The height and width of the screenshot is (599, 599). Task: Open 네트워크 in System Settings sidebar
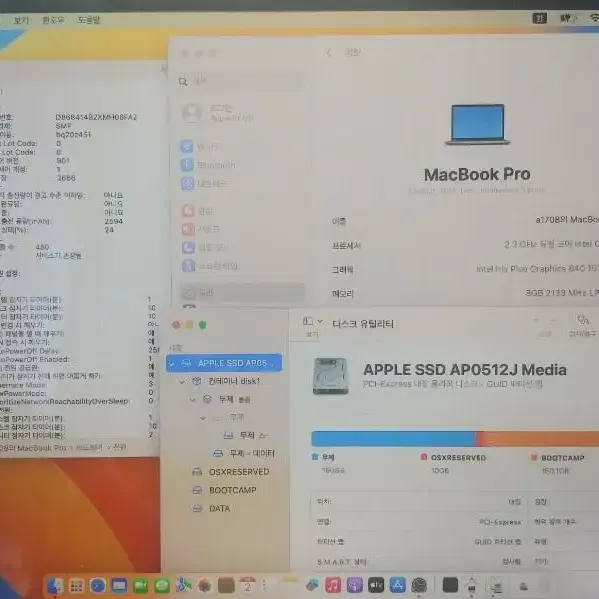[x=204, y=184]
